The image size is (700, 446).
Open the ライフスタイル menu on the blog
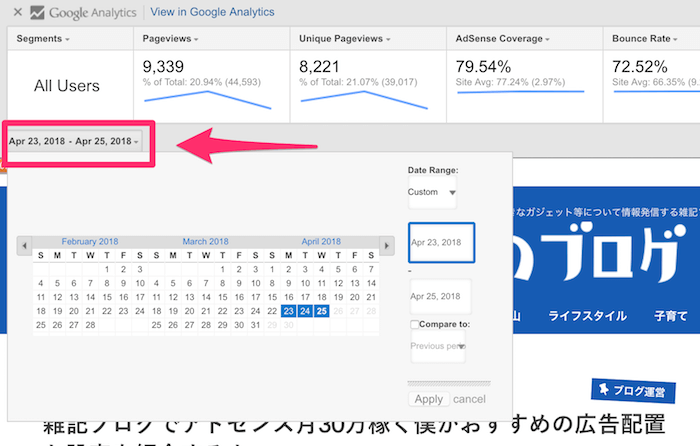coord(588,316)
